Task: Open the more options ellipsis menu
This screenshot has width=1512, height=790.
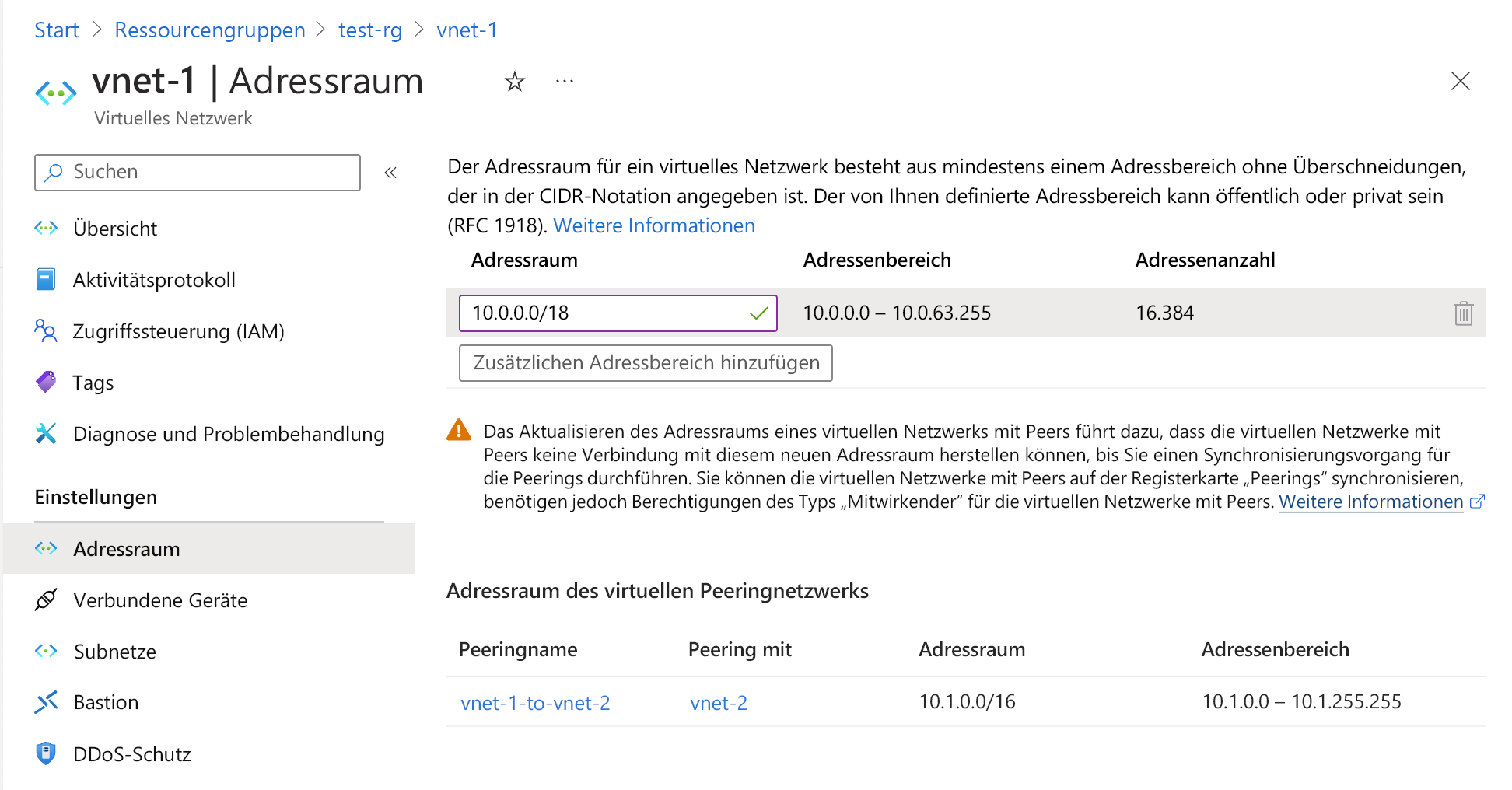Action: 565,81
